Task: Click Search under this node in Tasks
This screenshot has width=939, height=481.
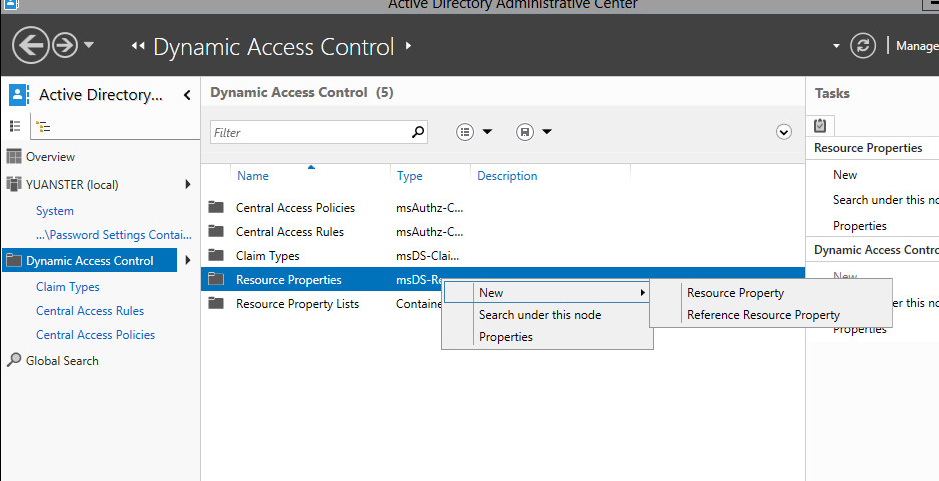Action: (885, 200)
